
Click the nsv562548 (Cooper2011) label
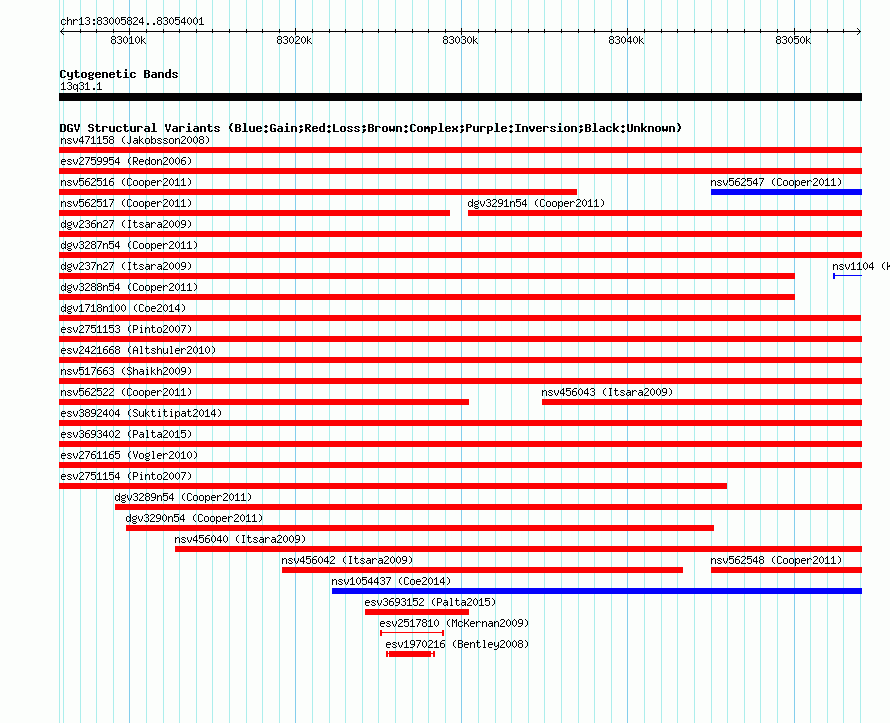[776, 560]
